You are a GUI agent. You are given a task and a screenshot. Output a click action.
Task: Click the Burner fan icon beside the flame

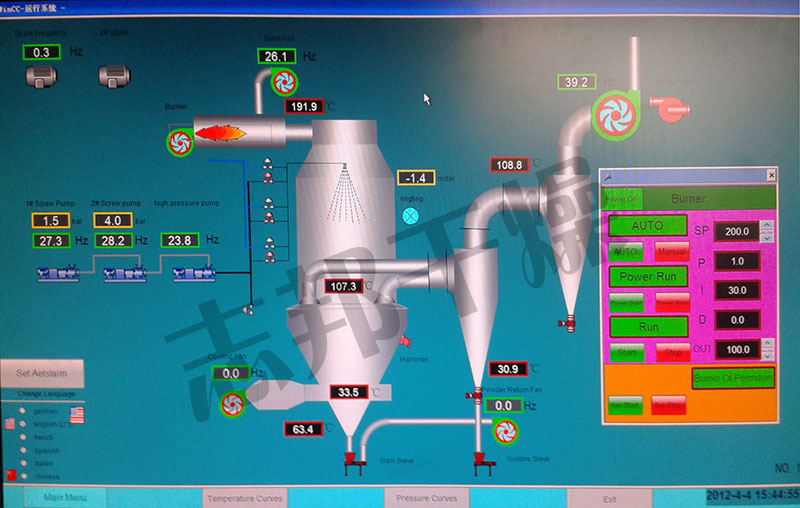[179, 142]
